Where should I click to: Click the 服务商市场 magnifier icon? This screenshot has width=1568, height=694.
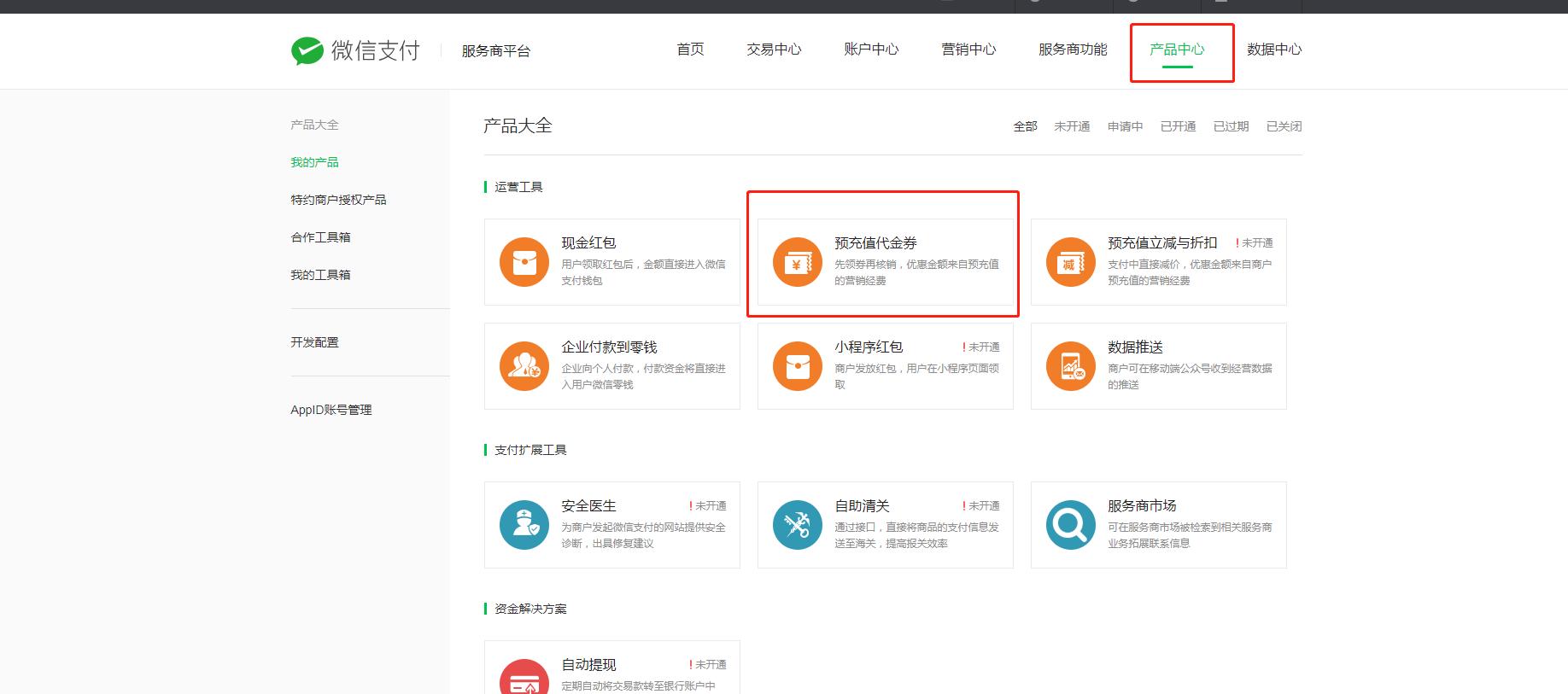pos(1071,525)
